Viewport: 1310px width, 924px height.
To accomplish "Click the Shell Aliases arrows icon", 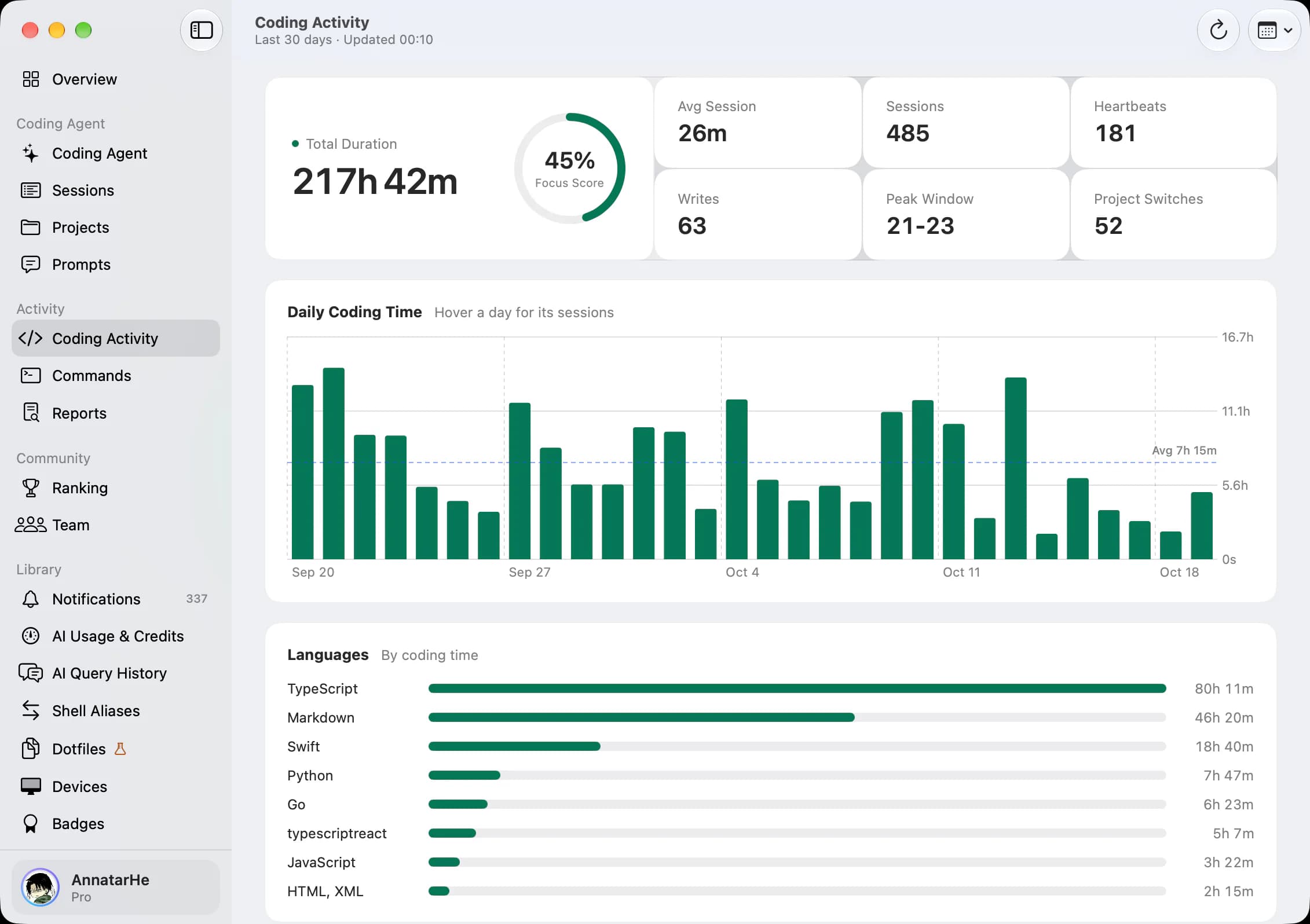I will click(x=31, y=710).
